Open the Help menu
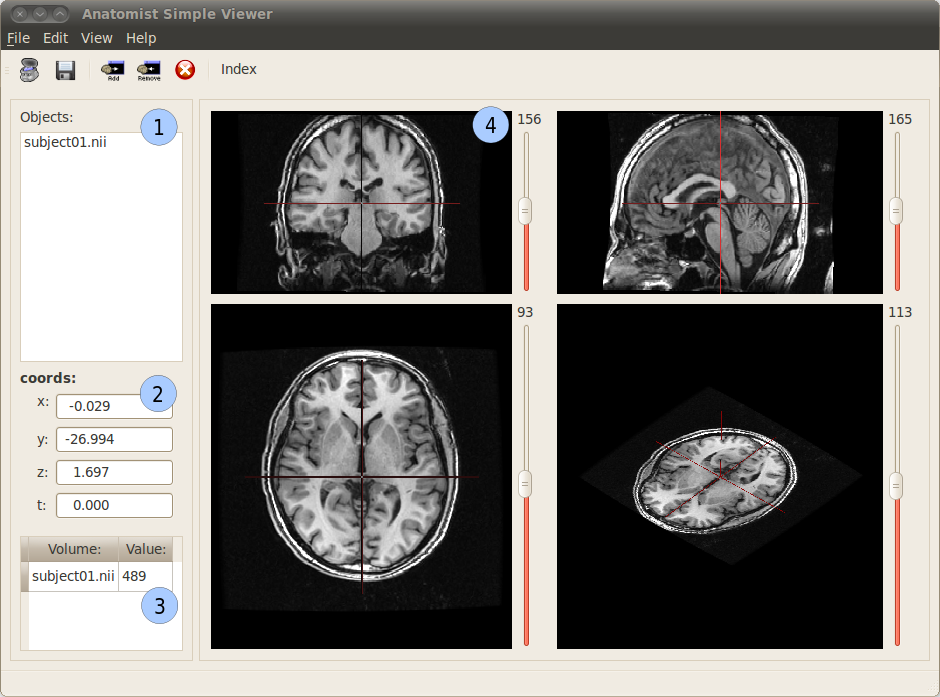Viewport: 940px width, 697px height. pyautogui.click(x=141, y=38)
